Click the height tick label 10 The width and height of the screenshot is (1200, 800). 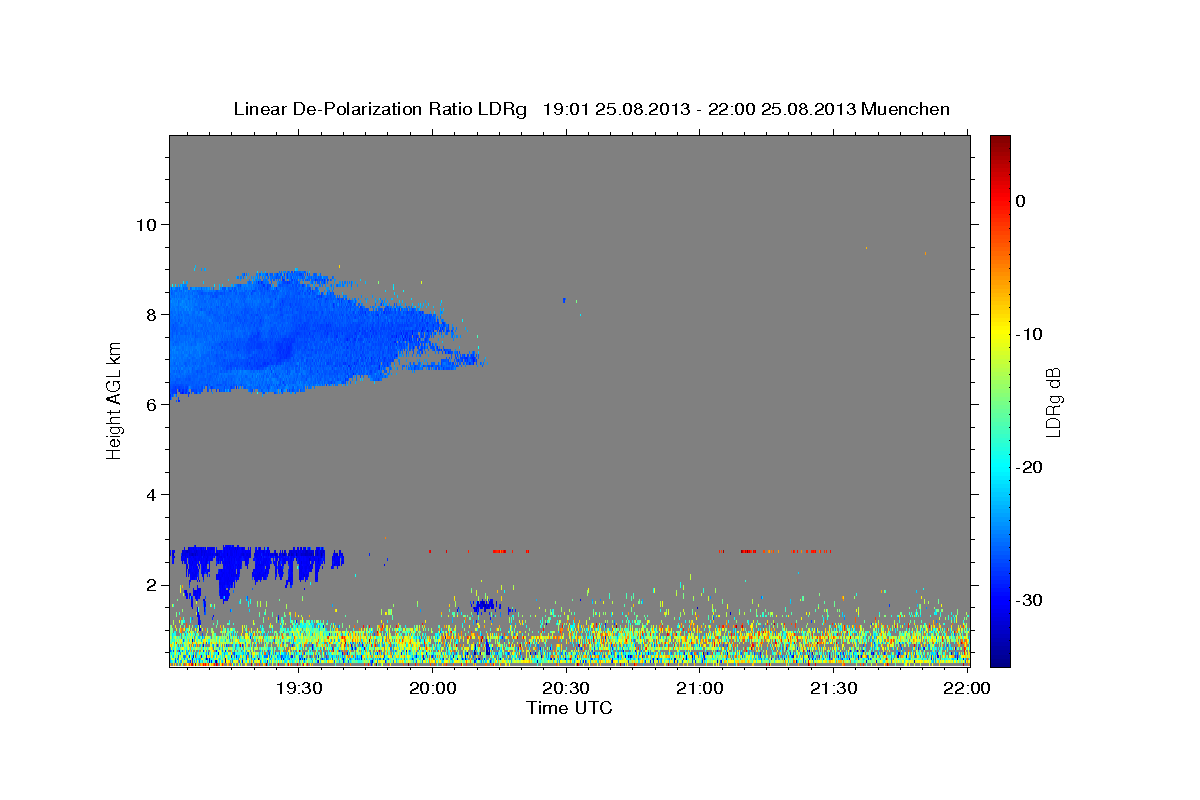146,224
